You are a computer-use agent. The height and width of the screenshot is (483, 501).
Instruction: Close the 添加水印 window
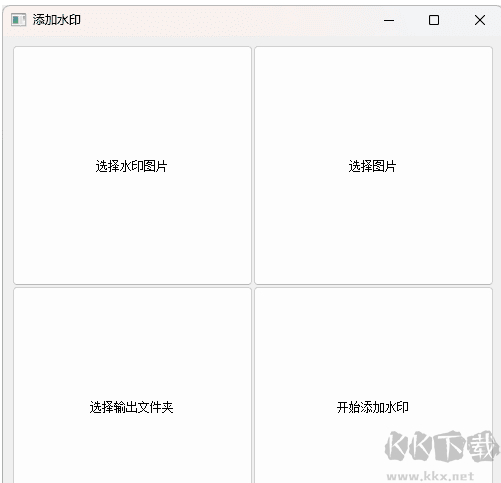[x=480, y=20]
